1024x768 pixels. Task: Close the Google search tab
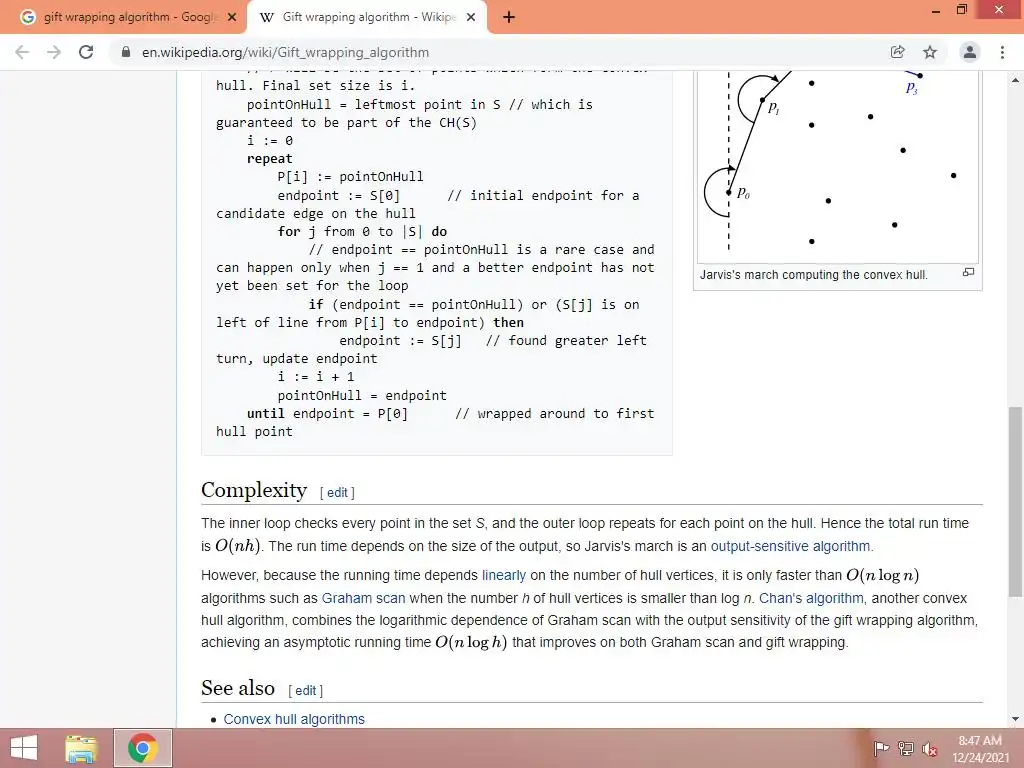(232, 18)
